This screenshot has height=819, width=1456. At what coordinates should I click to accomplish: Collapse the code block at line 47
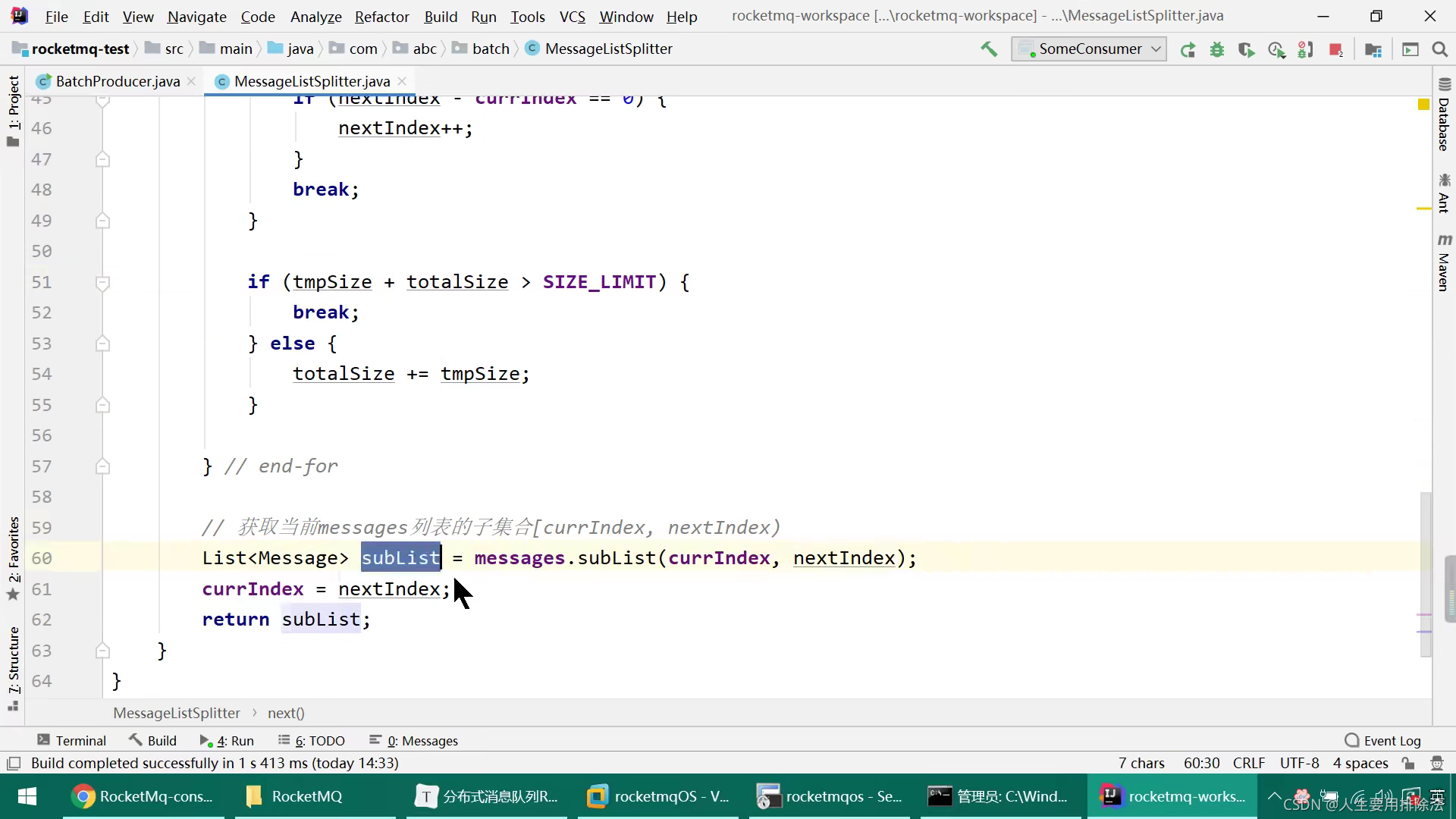[103, 159]
